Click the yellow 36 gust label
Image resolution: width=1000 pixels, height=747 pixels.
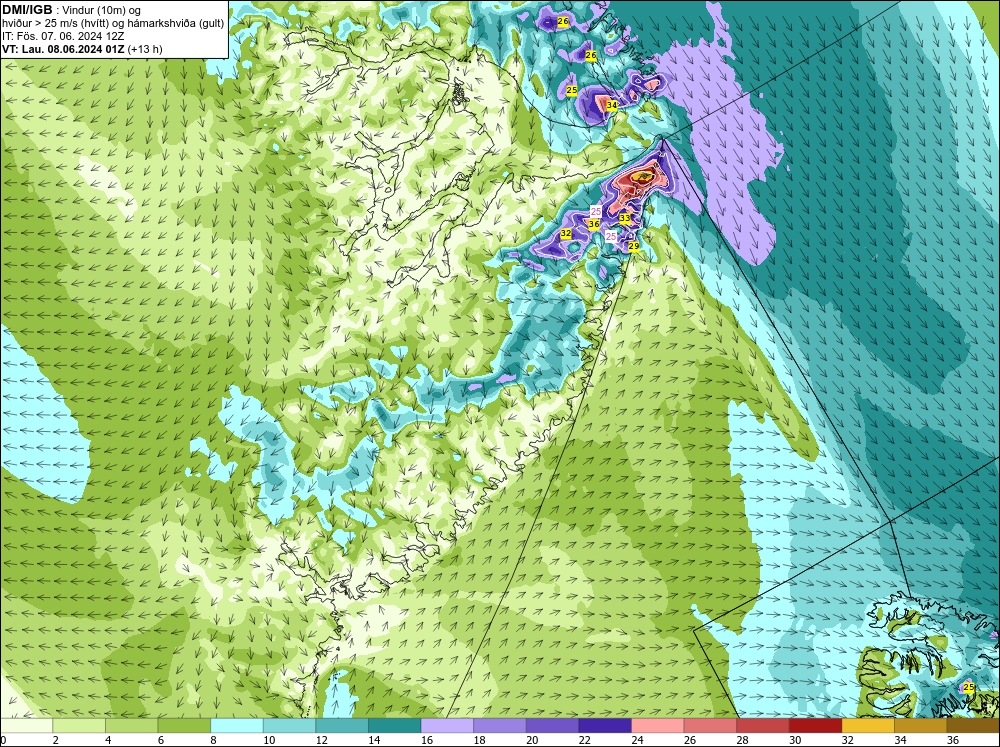tap(594, 224)
